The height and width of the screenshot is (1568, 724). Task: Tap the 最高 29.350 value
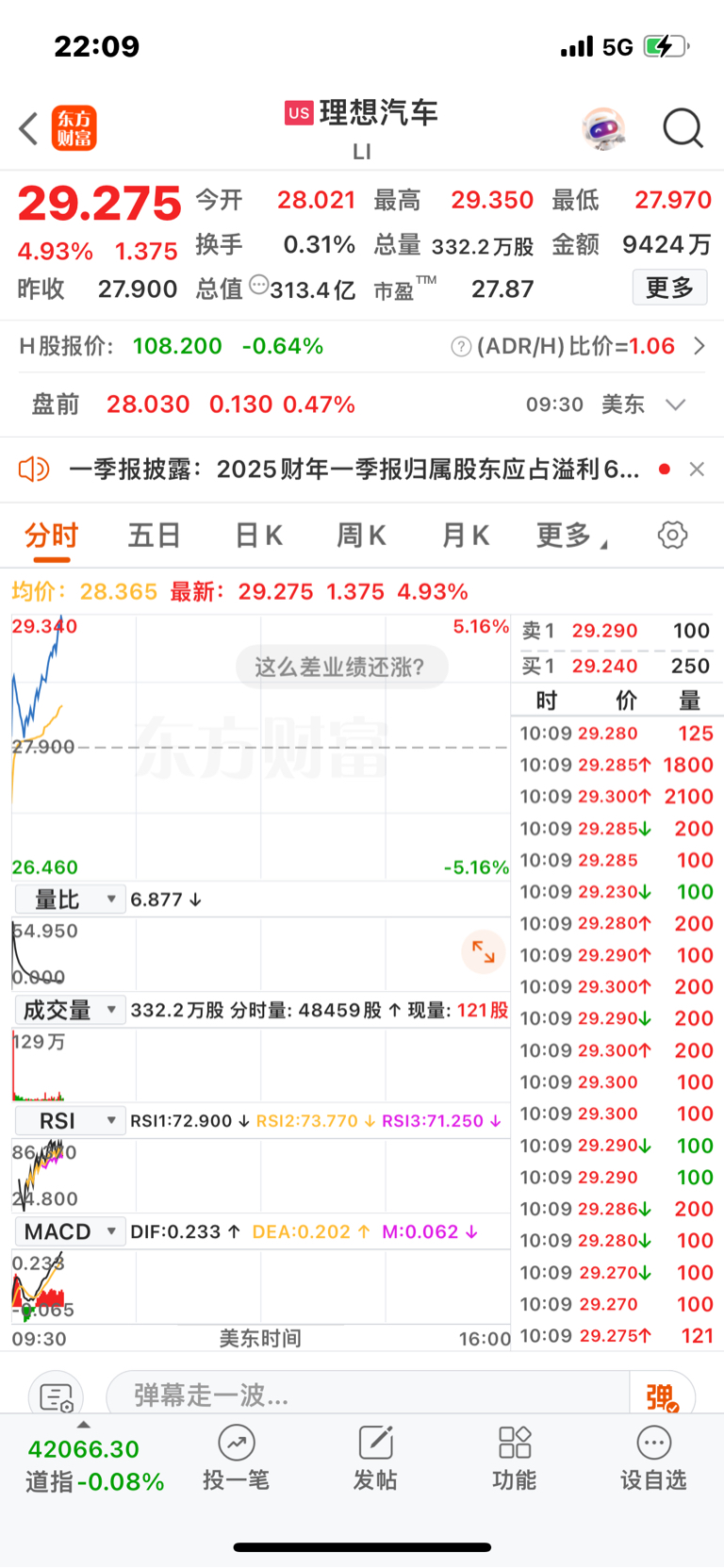coord(492,200)
